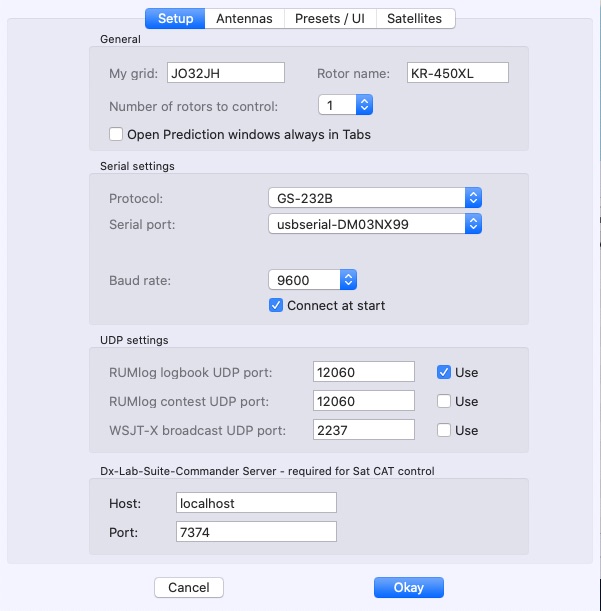Open the Presets / UI tab

point(329,18)
